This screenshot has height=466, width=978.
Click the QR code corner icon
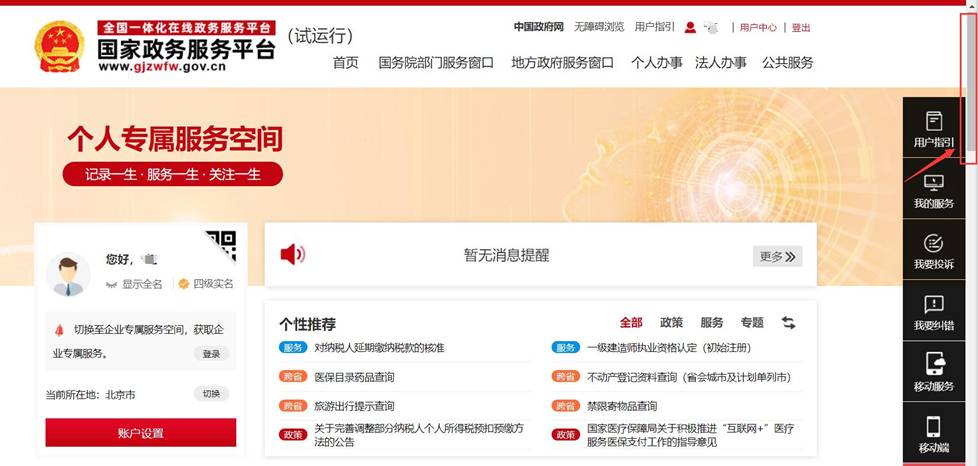coord(221,245)
